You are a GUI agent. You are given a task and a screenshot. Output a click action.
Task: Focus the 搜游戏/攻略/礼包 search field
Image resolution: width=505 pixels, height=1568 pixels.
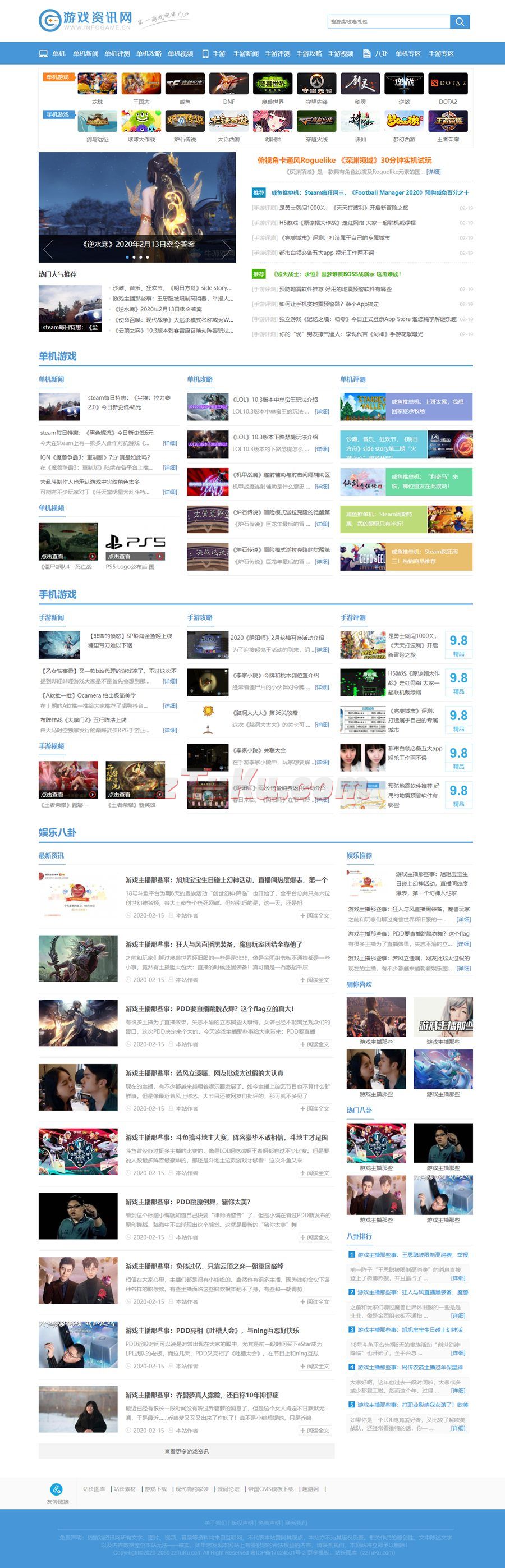(x=388, y=21)
